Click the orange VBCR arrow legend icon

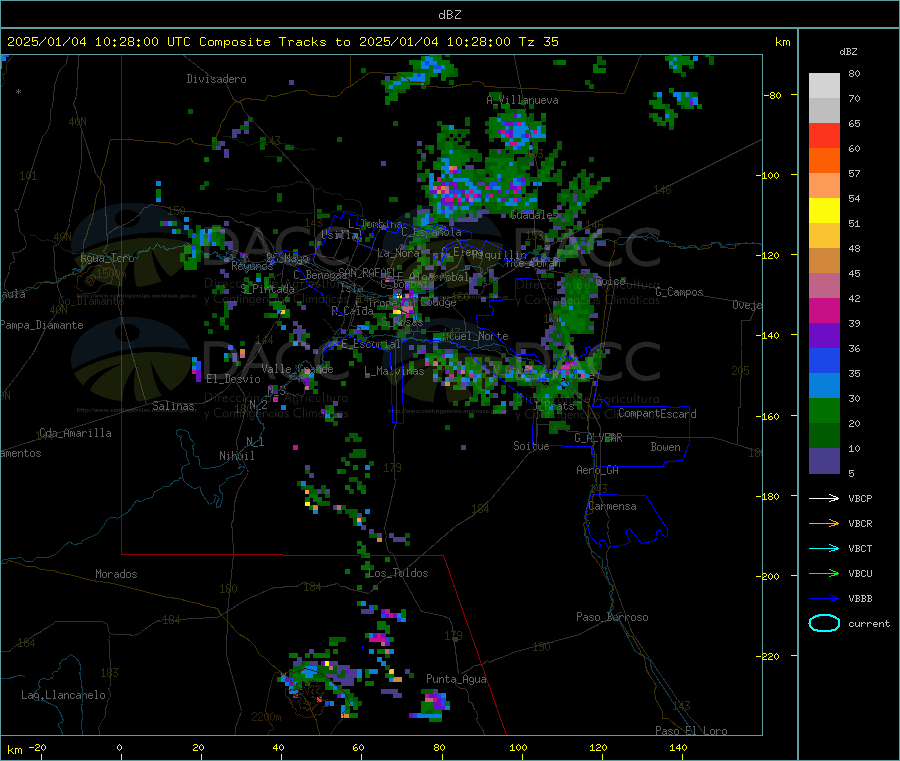click(x=824, y=523)
